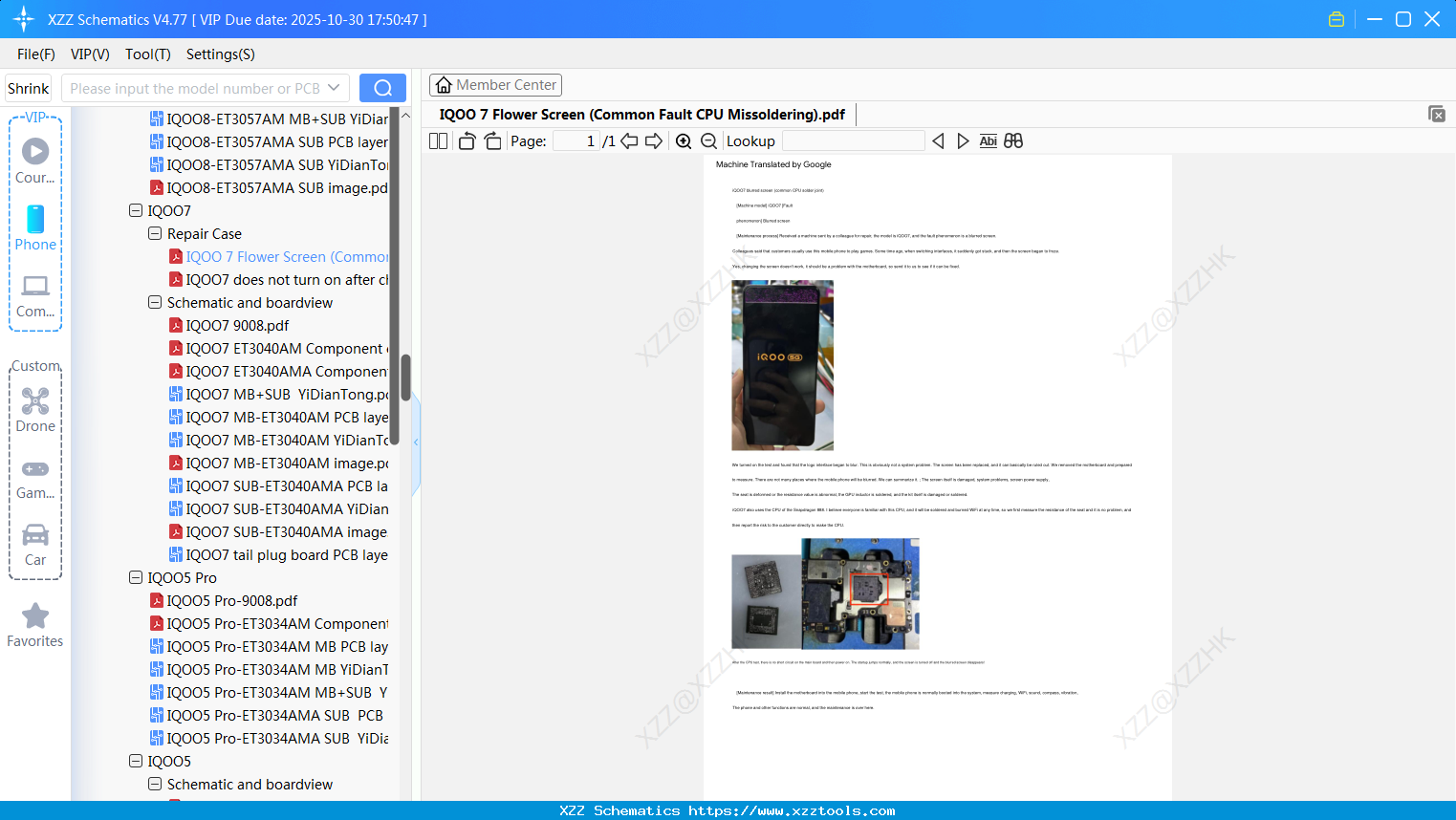Click the yellow VIP badge icon in title bar
This screenshot has height=820, width=1456.
1336,19
